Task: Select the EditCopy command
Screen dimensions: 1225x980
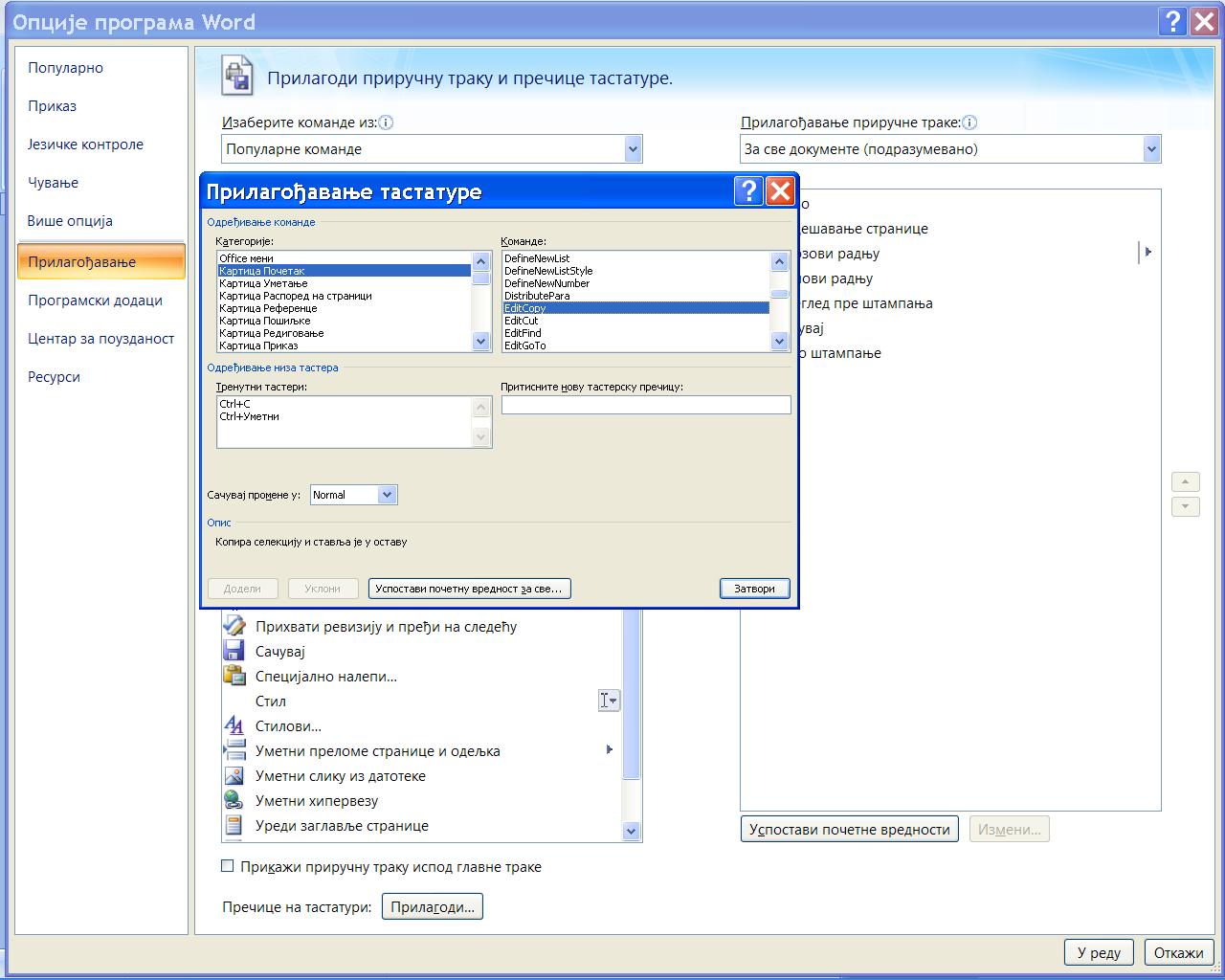Action: (x=636, y=308)
